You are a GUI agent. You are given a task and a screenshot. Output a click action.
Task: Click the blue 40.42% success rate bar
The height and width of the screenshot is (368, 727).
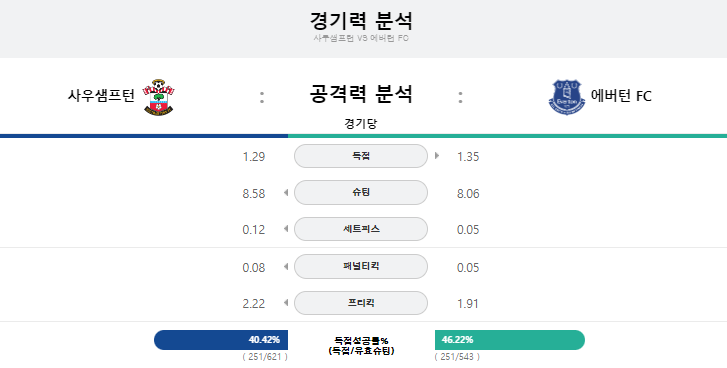tap(221, 340)
